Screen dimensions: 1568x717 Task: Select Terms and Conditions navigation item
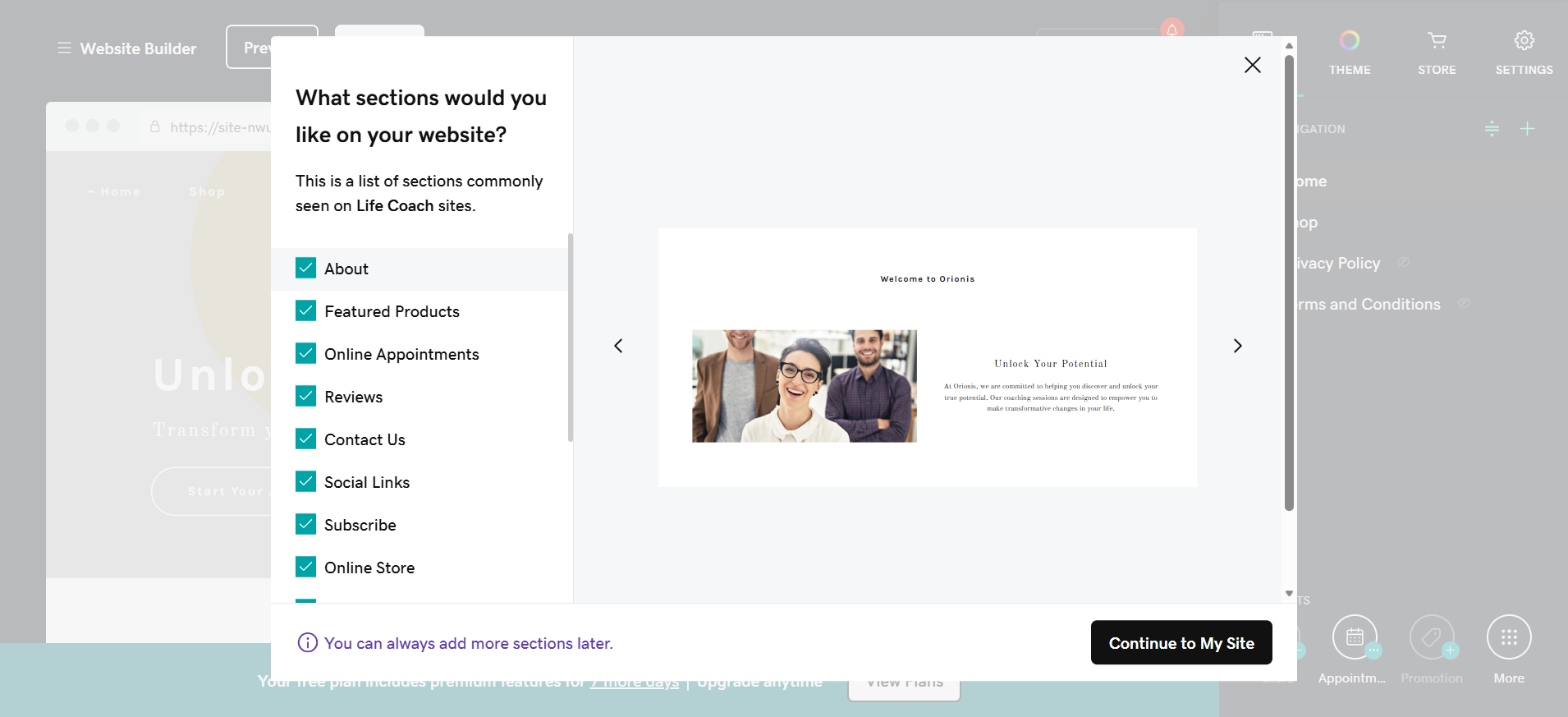[x=1369, y=304]
